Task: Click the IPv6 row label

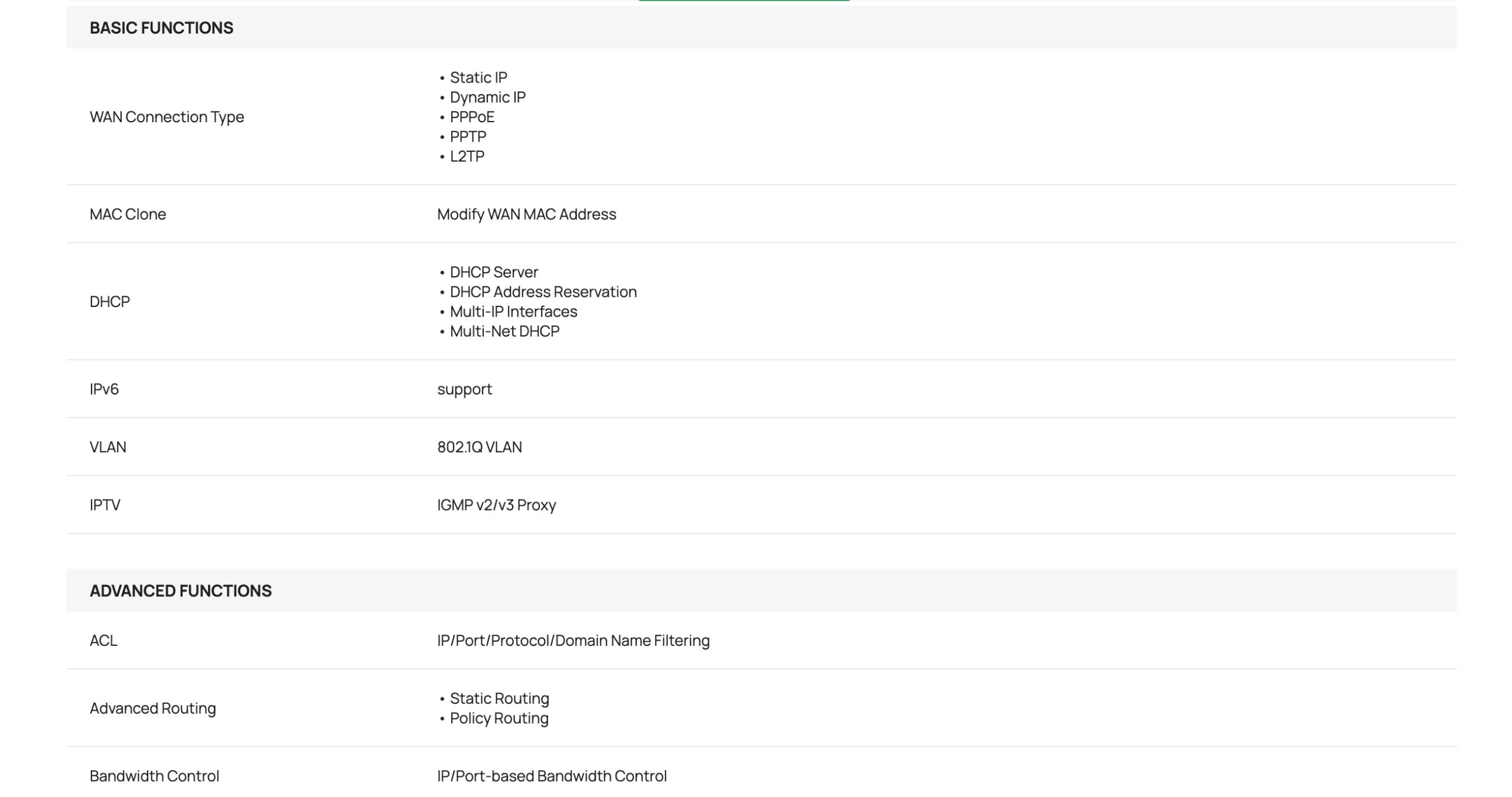Action: click(x=104, y=389)
